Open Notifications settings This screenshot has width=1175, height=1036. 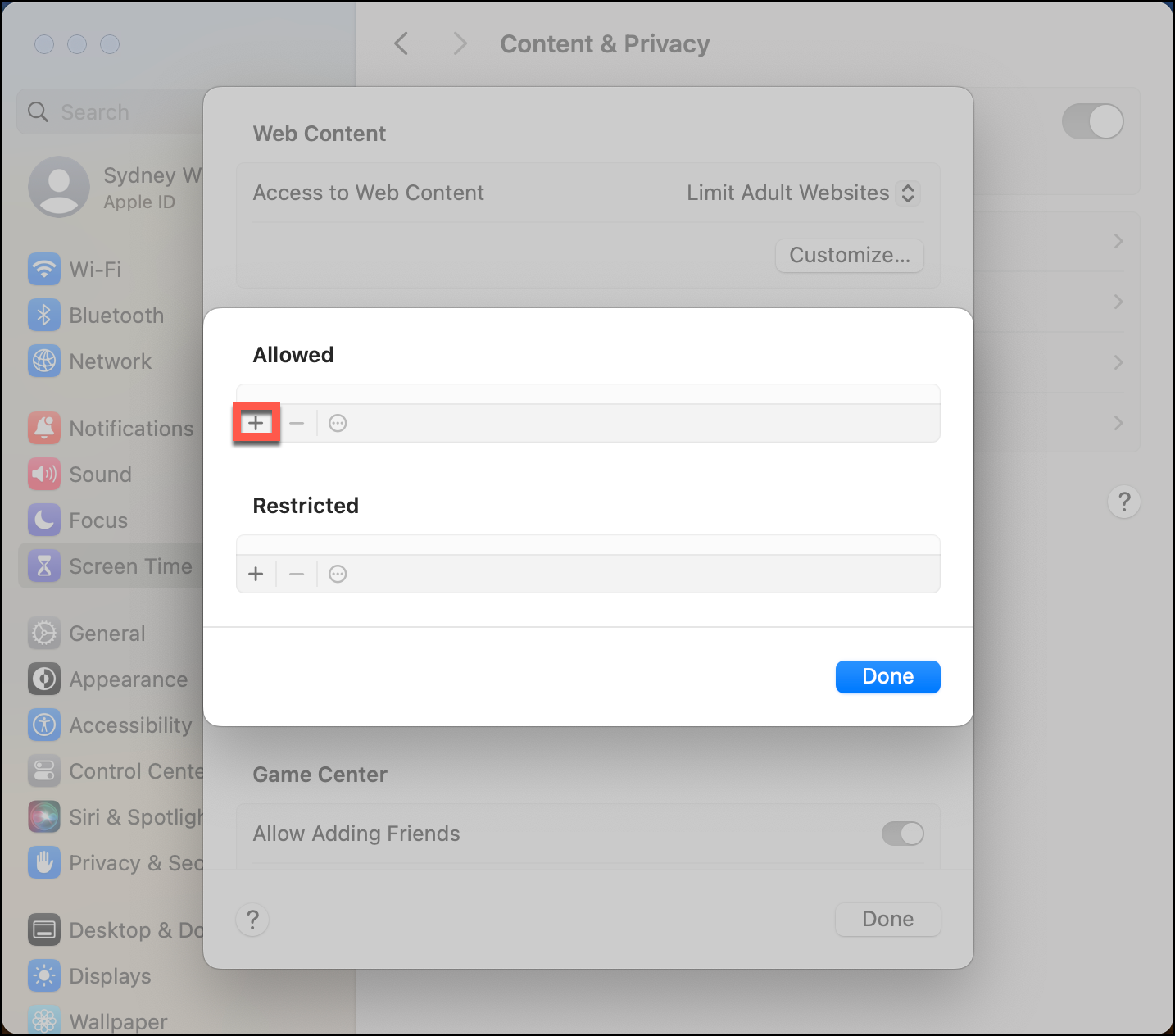click(111, 429)
